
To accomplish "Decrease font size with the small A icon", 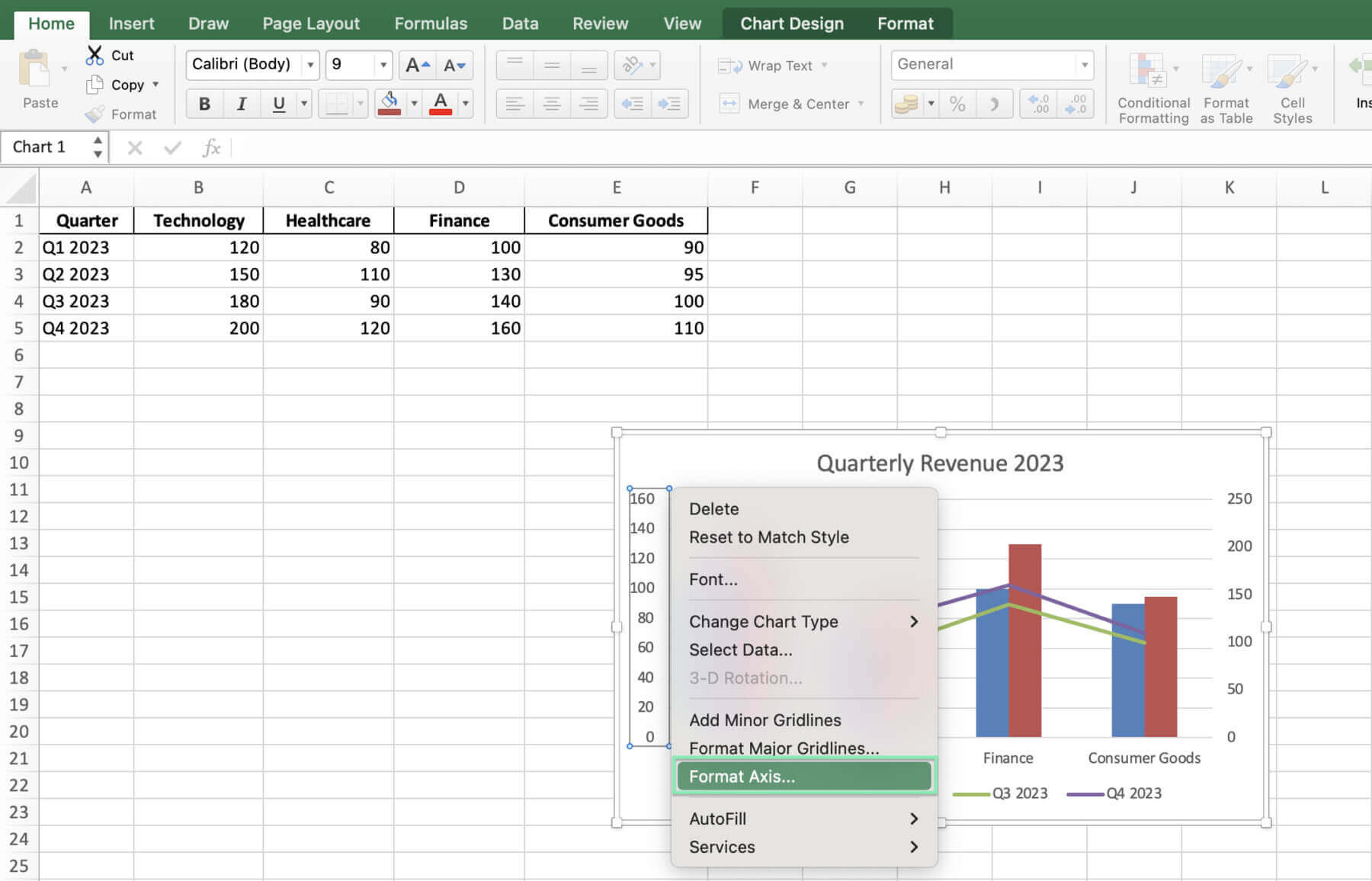I will coord(455,66).
